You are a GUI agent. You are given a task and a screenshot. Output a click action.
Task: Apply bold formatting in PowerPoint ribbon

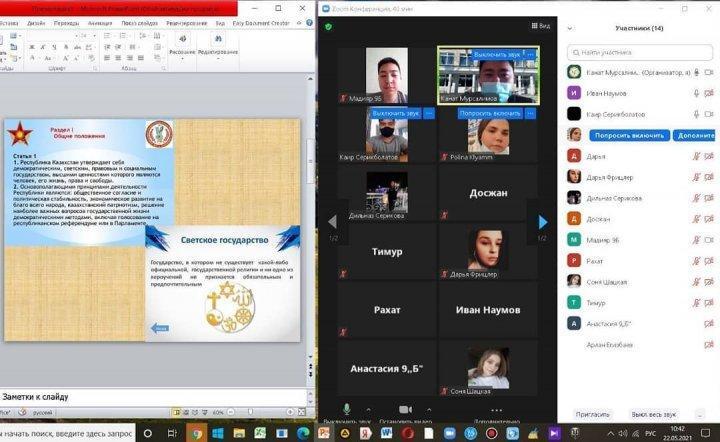click(x=32, y=47)
